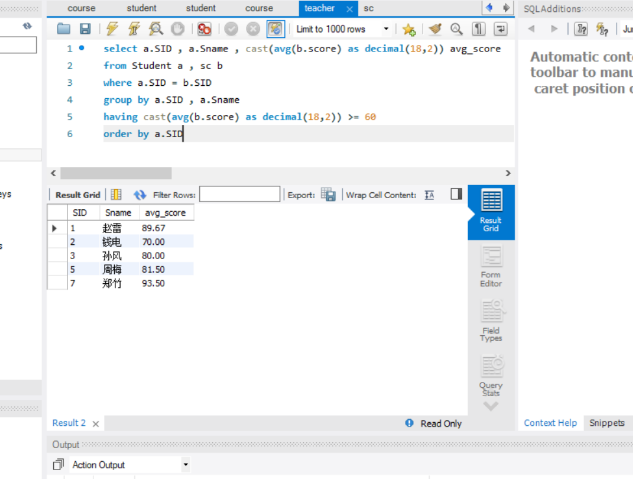Export recordset with the Export icon

pyautogui.click(x=328, y=195)
